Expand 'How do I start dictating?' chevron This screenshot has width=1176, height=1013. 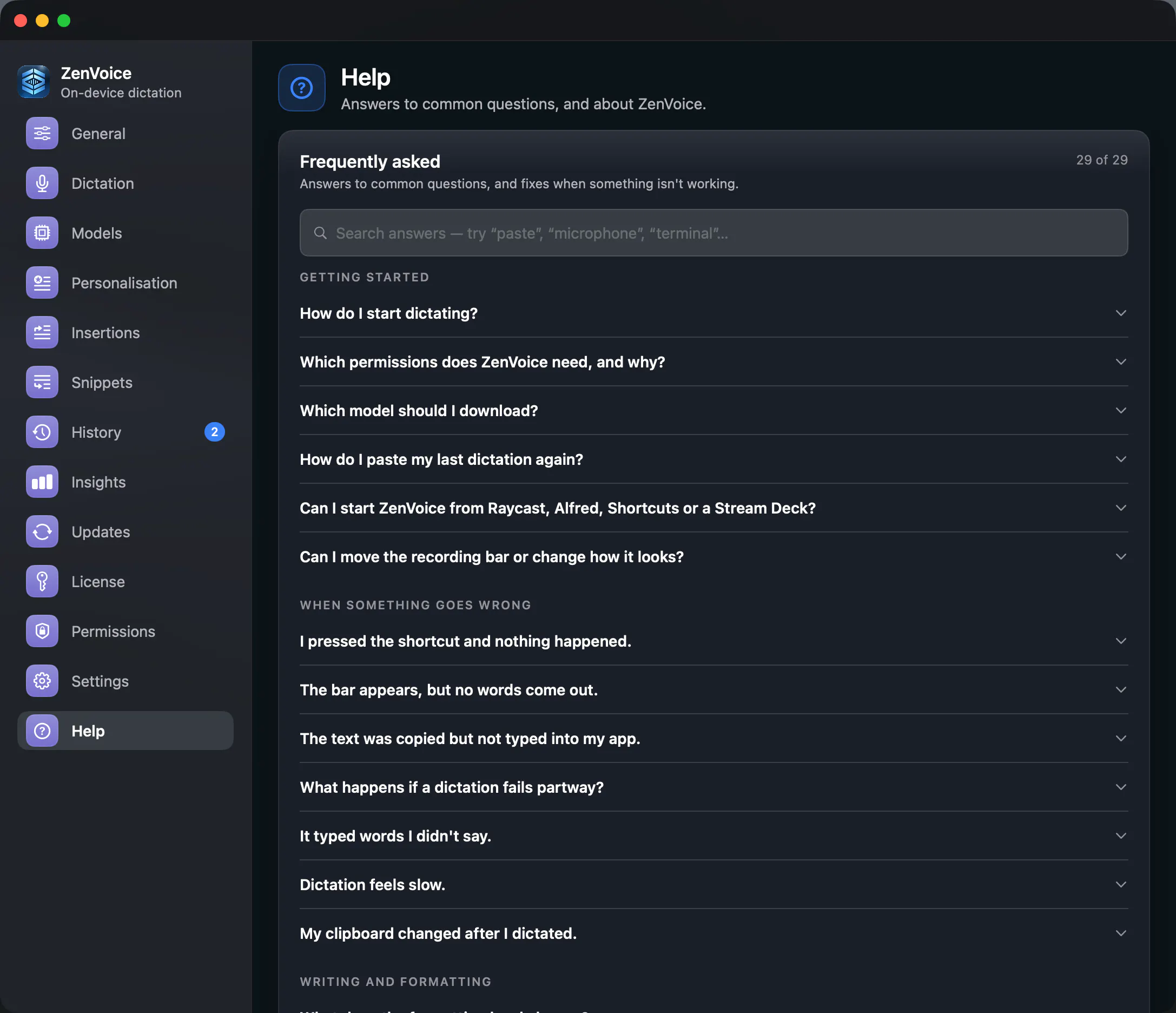click(1121, 313)
